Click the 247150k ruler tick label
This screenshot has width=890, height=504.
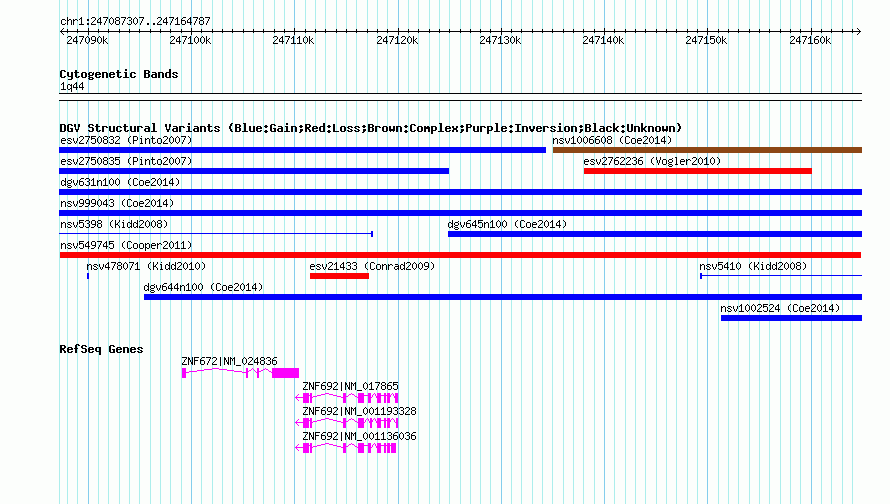pos(706,40)
